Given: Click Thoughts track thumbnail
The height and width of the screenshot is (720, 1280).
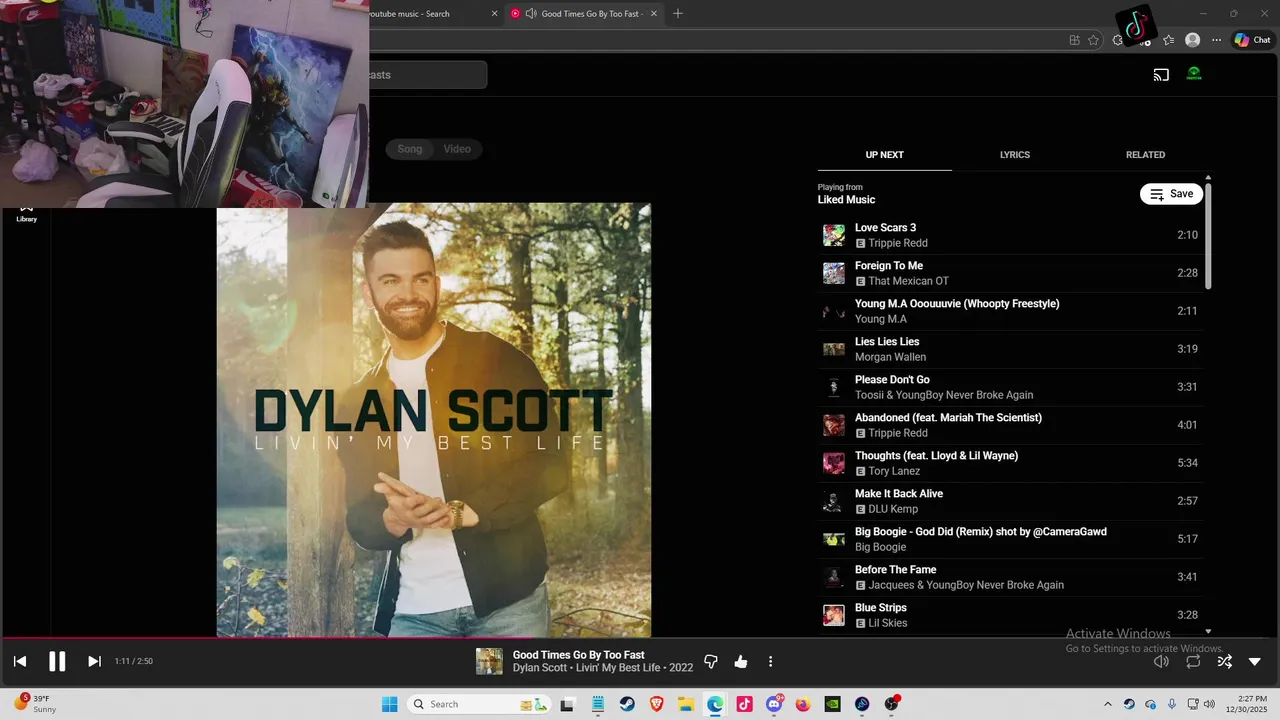Looking at the screenshot, I should click(834, 463).
